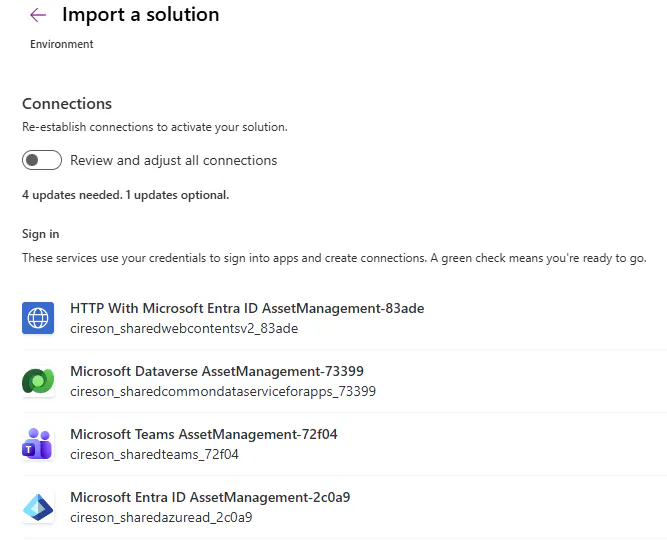Image resolution: width=667 pixels, height=540 pixels.
Task: Click cireson_sharedazuread_2c0a9 reference name
Action: [161, 517]
